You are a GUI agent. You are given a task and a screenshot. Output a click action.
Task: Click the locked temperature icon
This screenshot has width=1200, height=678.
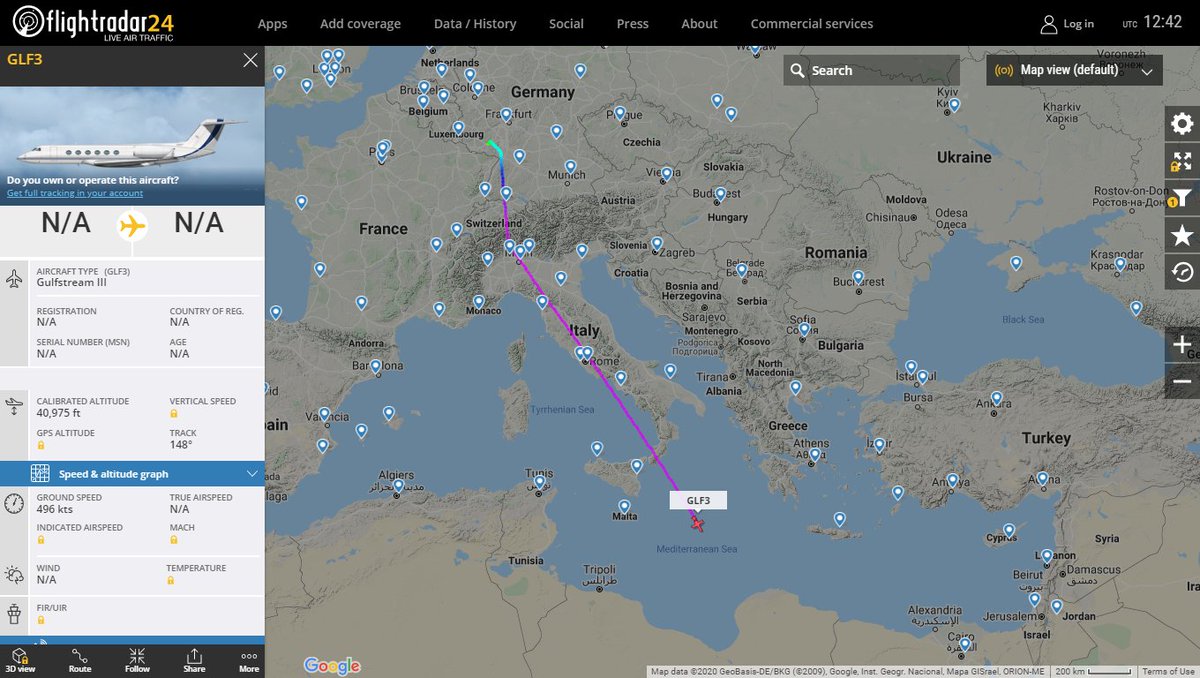point(171,580)
